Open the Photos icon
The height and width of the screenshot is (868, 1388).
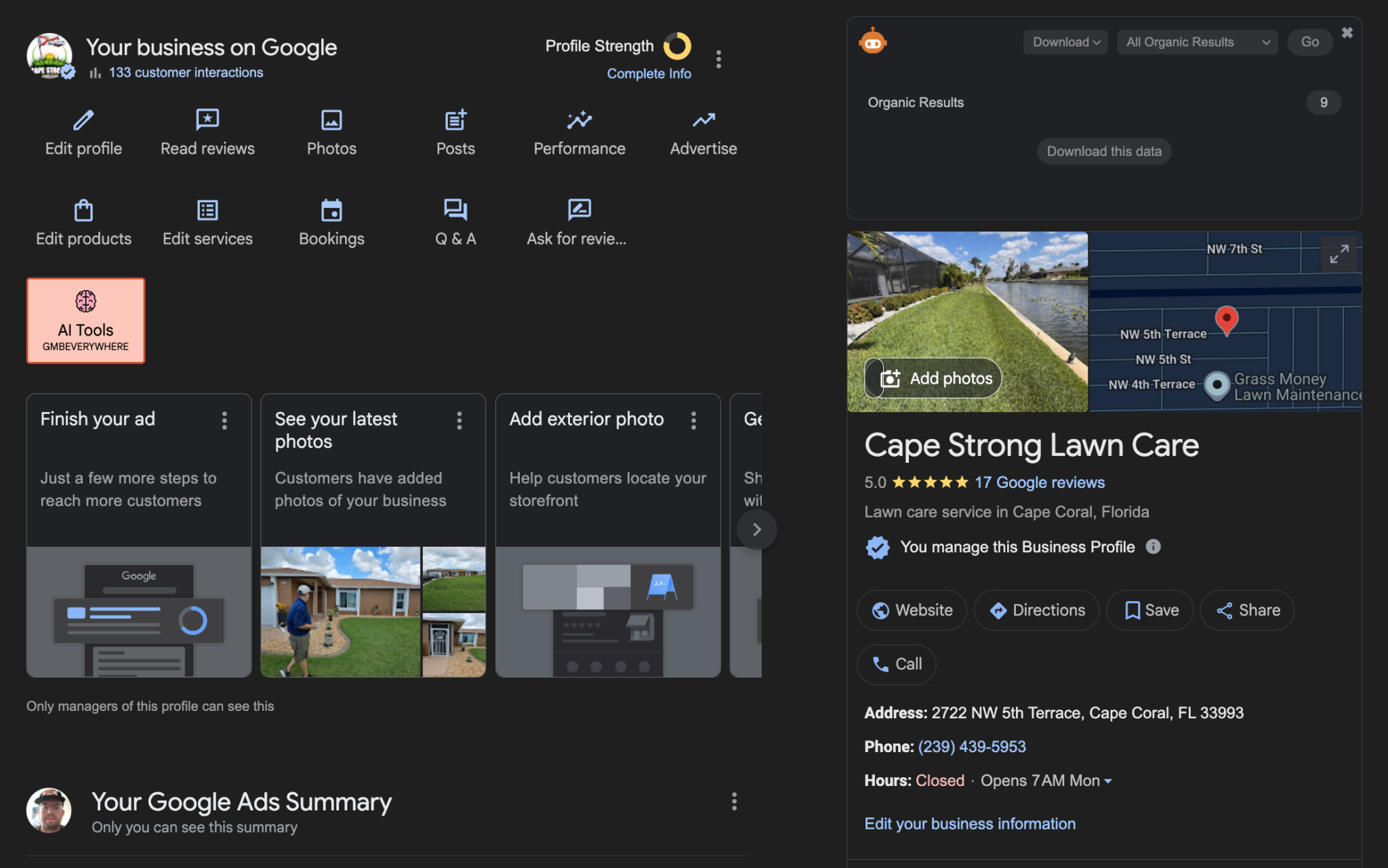pos(331,120)
